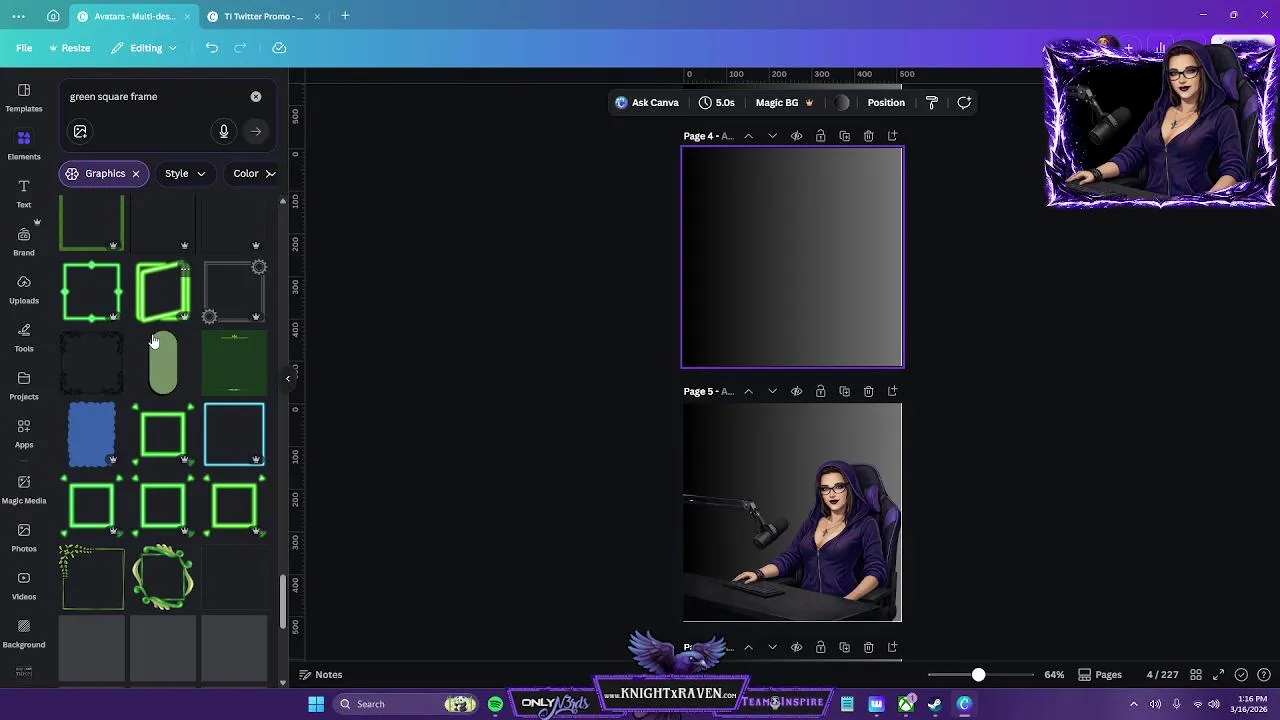Click the green search field
Image resolution: width=1280 pixels, height=720 pixels.
coord(155,97)
